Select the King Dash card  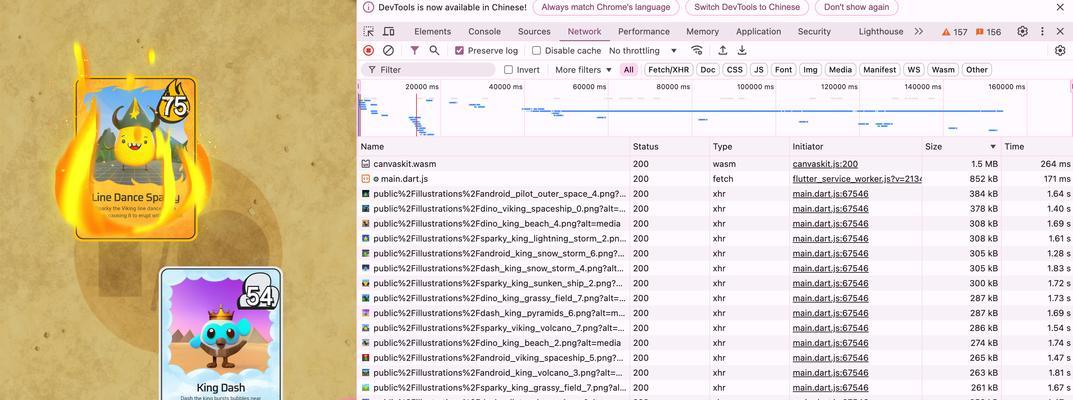[221, 334]
